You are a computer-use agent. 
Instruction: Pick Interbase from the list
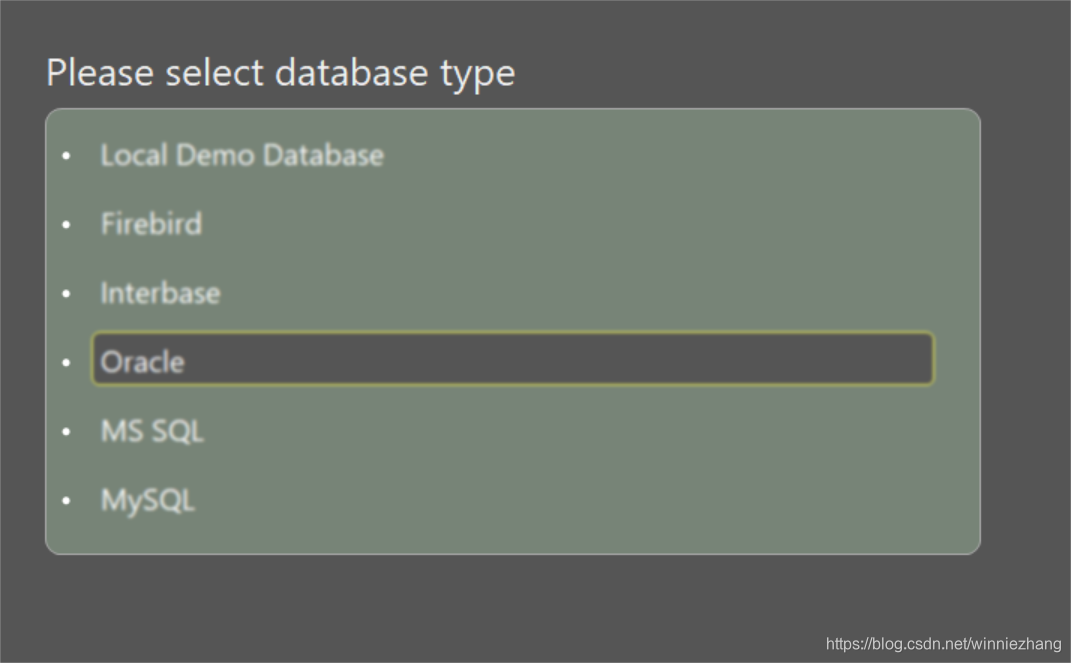tap(161, 293)
